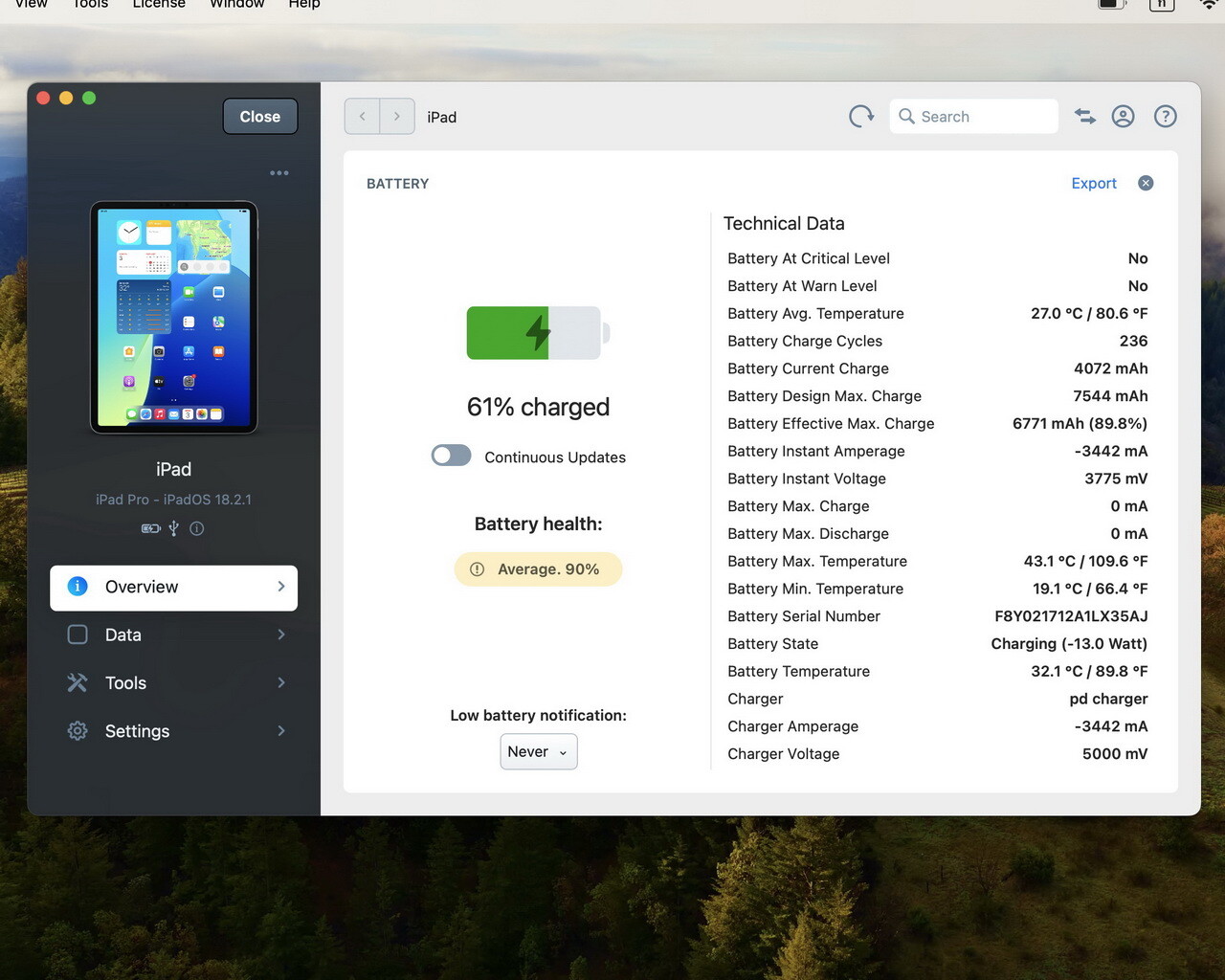Image resolution: width=1225 pixels, height=980 pixels.
Task: Select Overview in the sidebar
Action: [173, 588]
